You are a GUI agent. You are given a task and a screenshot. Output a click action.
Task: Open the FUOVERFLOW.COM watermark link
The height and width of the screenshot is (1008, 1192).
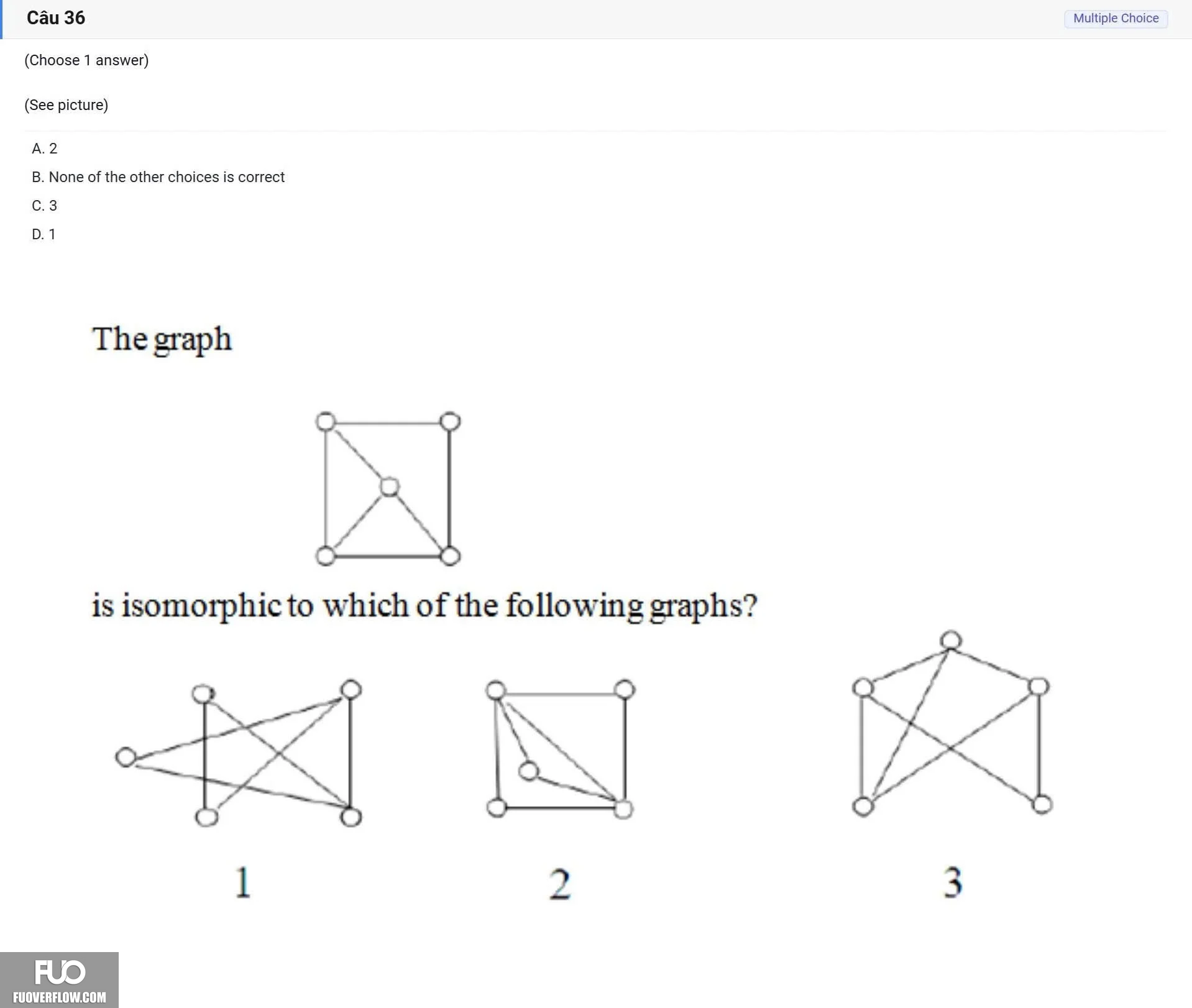click(x=60, y=997)
